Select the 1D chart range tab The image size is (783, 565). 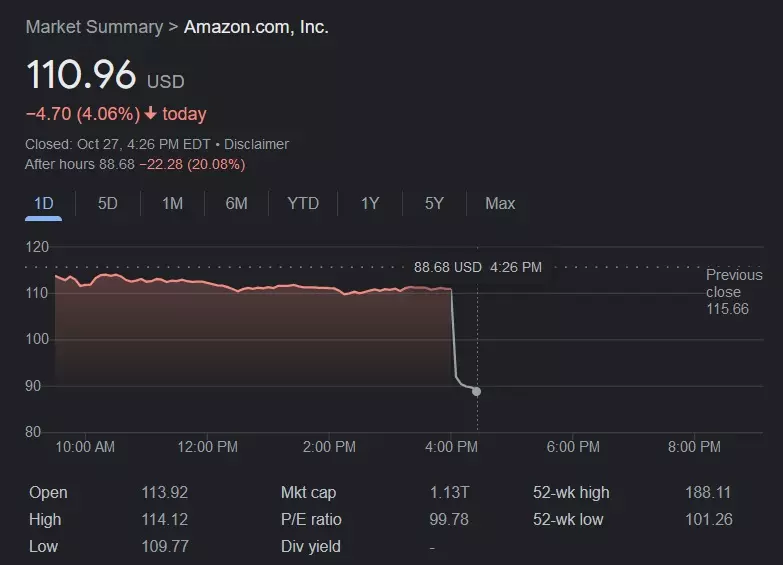(43, 203)
